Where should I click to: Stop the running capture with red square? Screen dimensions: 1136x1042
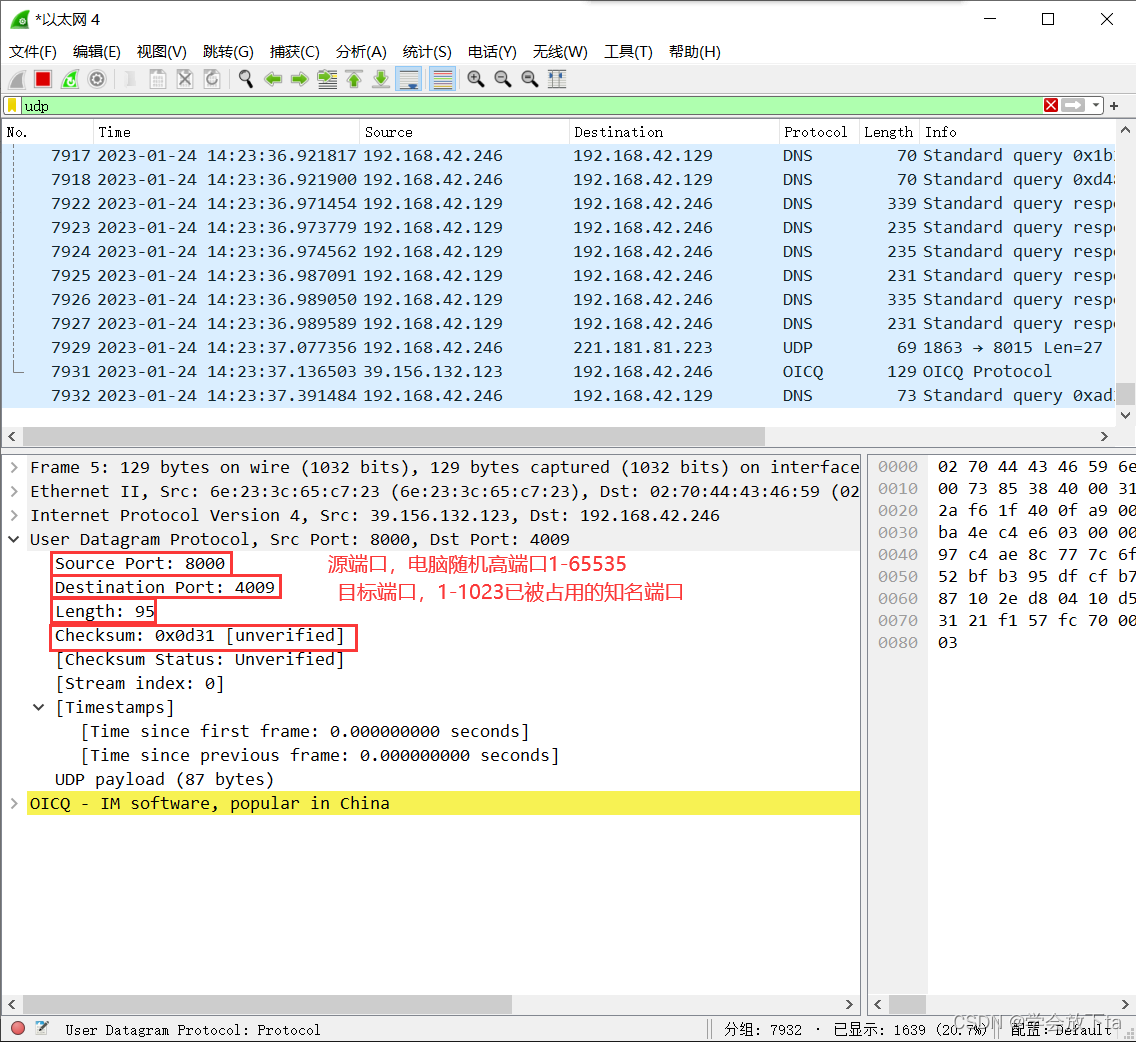coord(43,79)
